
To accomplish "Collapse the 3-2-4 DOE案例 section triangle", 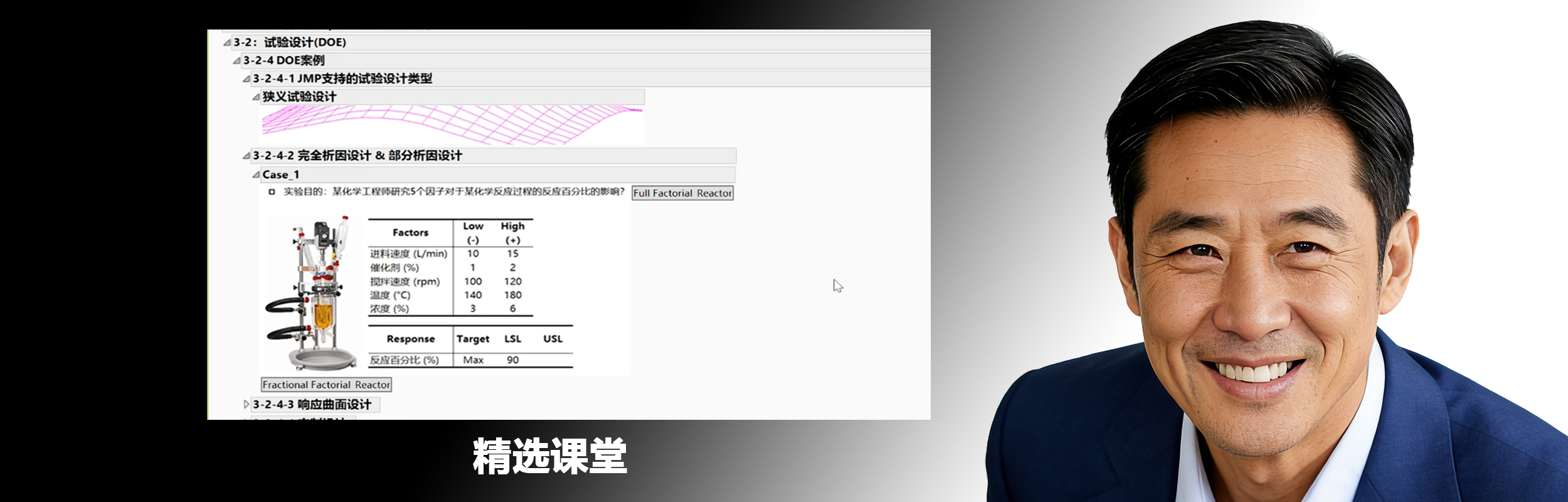I will (236, 61).
